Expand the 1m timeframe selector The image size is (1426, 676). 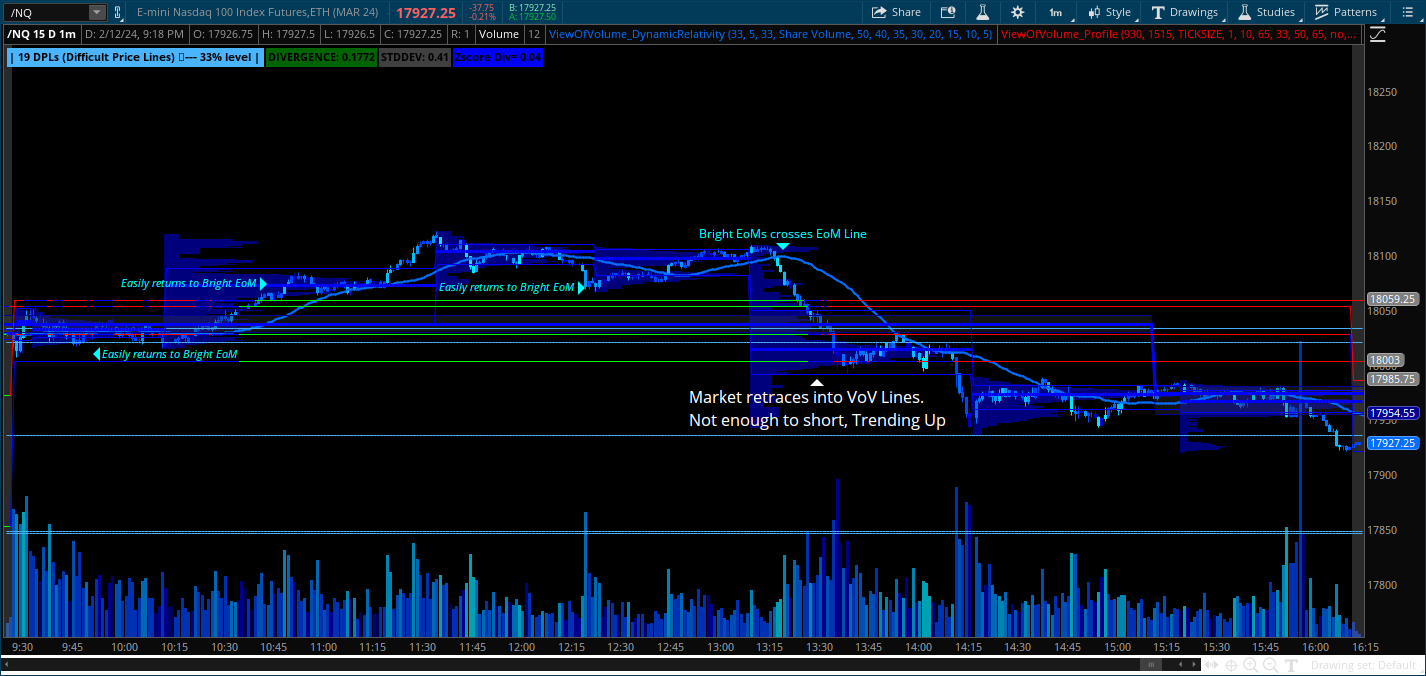pyautogui.click(x=1062, y=12)
